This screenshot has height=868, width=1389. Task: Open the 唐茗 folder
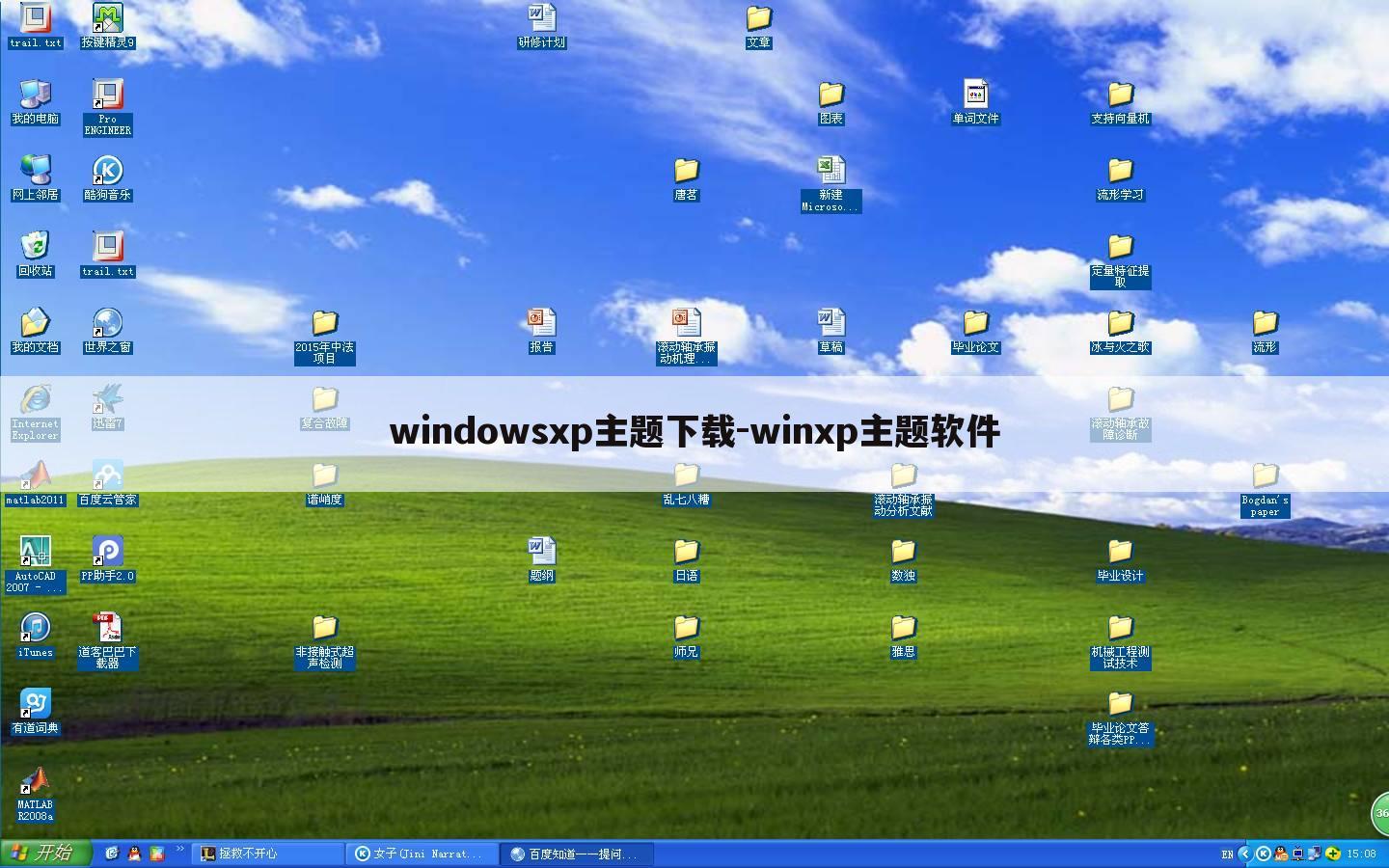[686, 178]
